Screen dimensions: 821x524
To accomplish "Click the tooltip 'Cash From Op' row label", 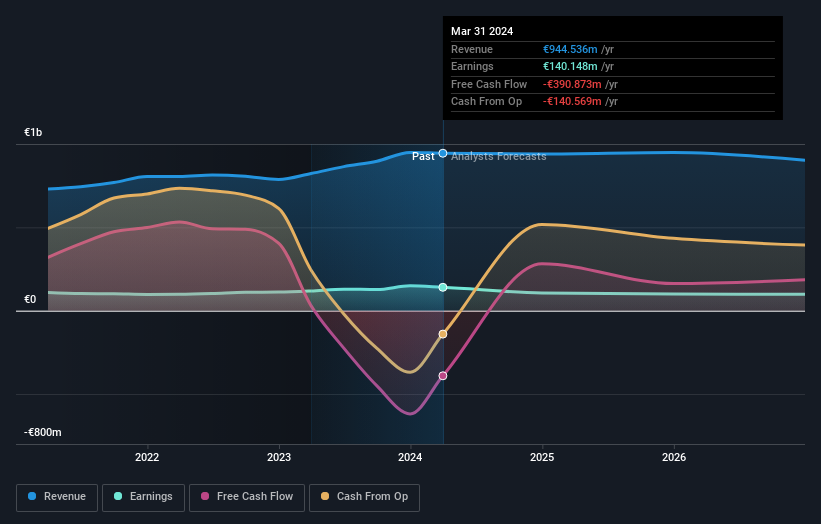I will [x=486, y=102].
